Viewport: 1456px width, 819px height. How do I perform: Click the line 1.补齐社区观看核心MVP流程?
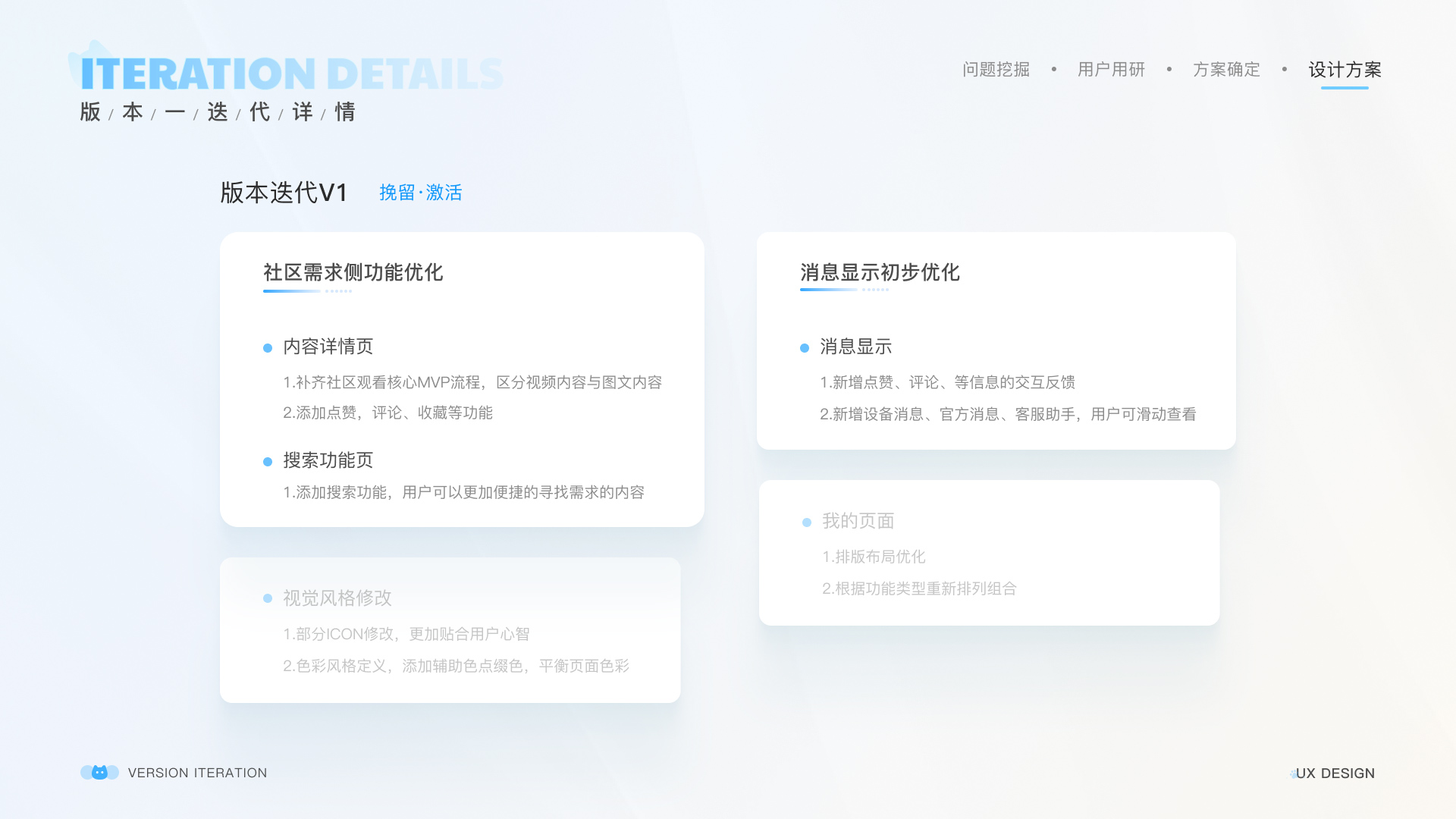point(472,382)
